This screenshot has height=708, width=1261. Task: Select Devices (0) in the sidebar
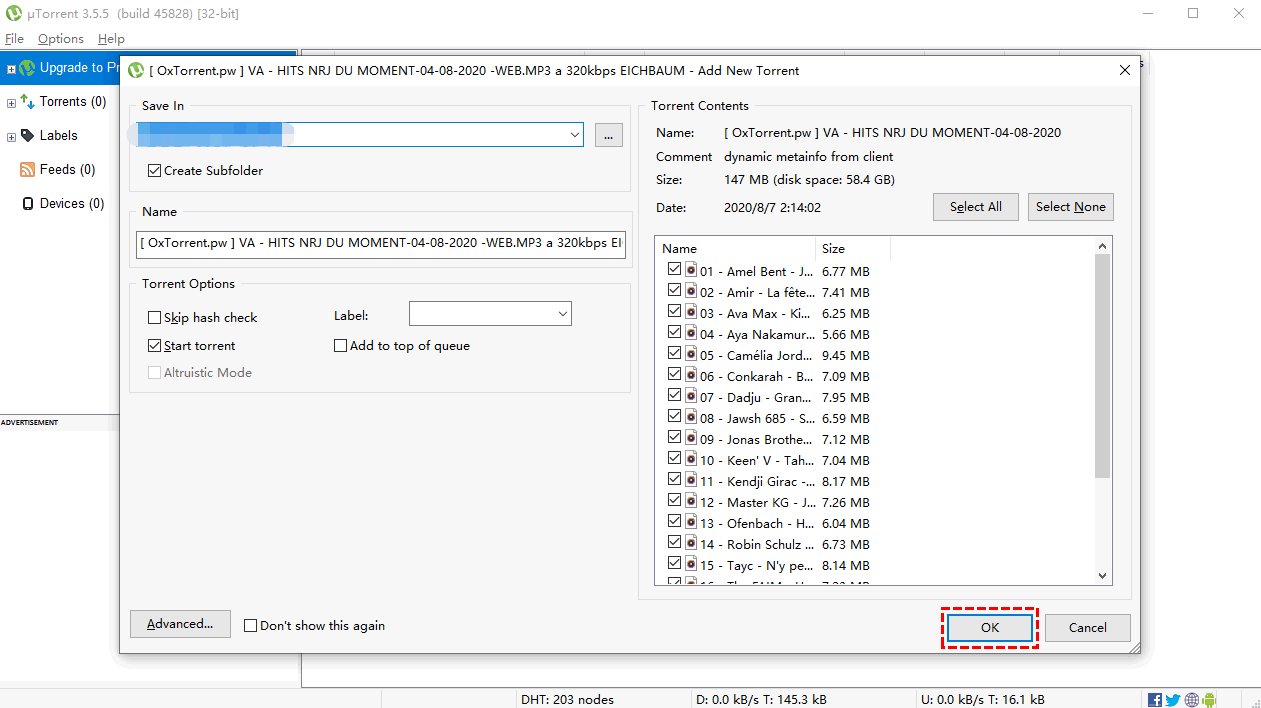[x=72, y=204]
